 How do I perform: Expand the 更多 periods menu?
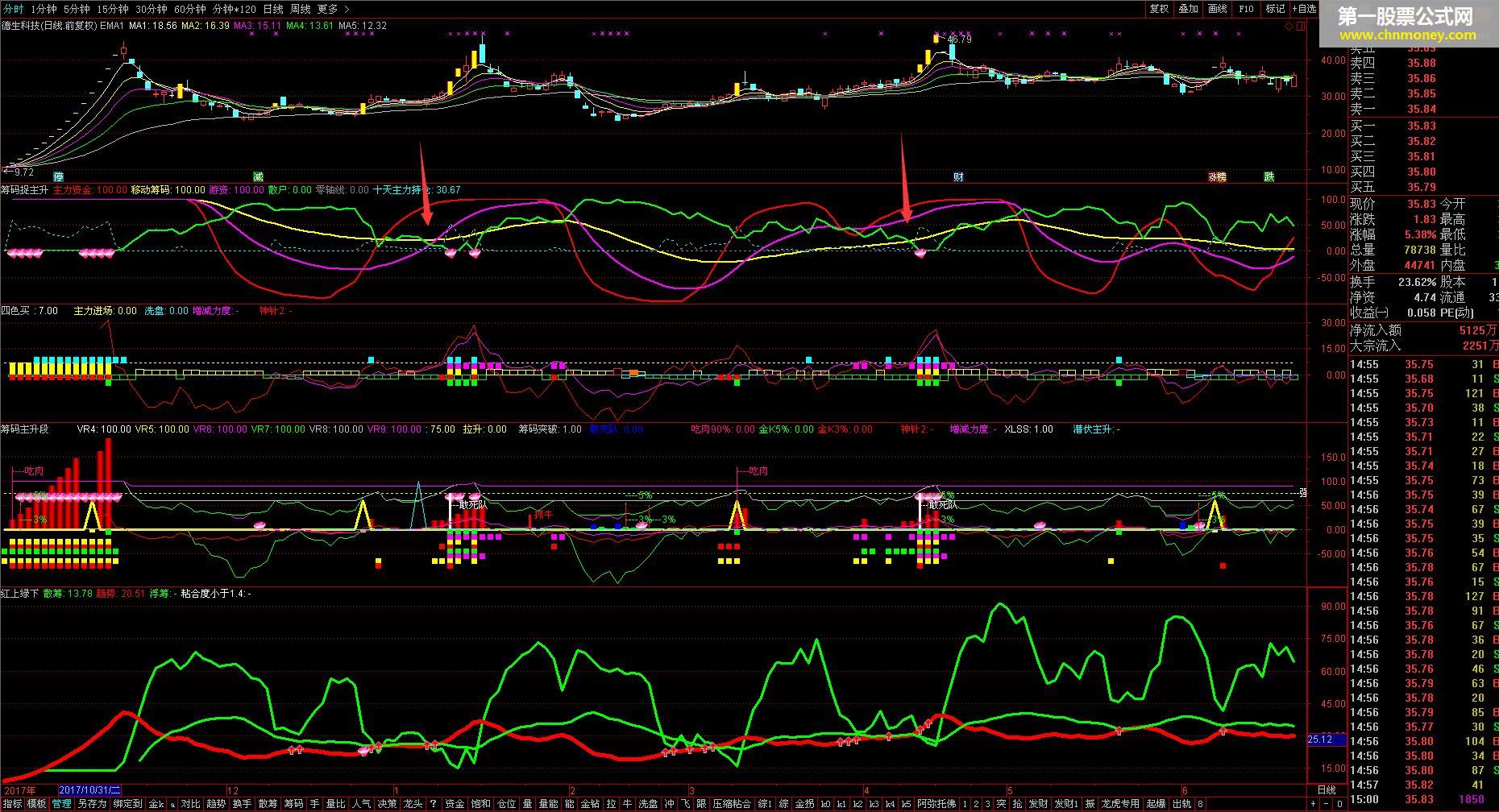[x=333, y=9]
